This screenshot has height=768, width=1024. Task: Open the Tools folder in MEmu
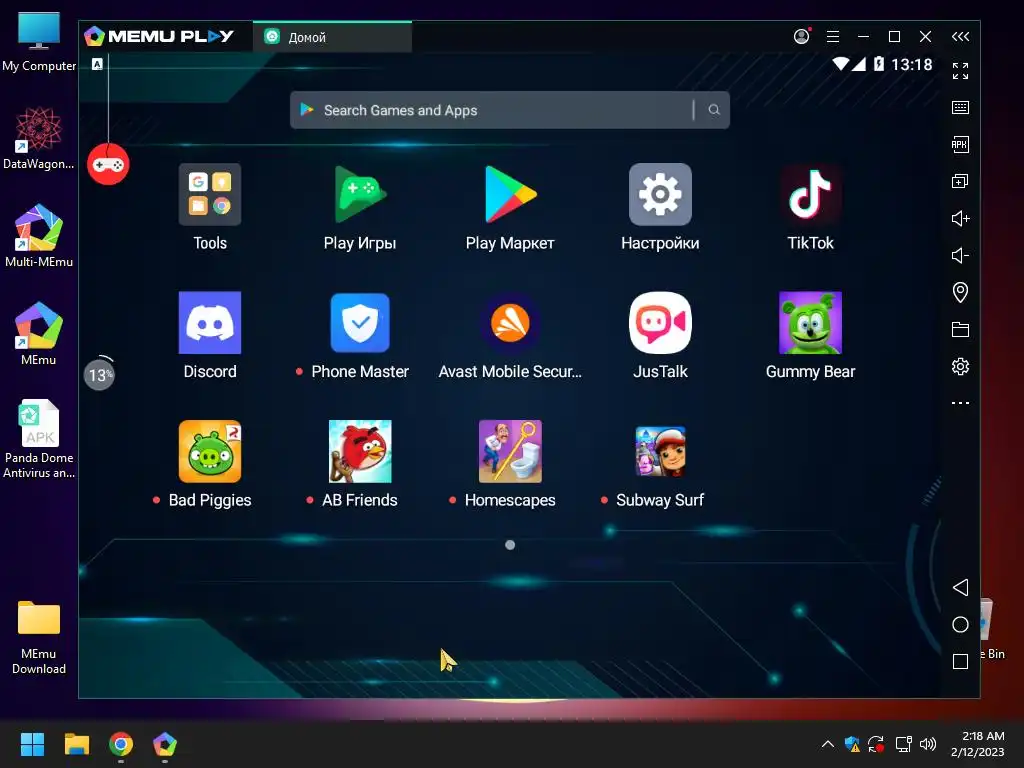[210, 195]
